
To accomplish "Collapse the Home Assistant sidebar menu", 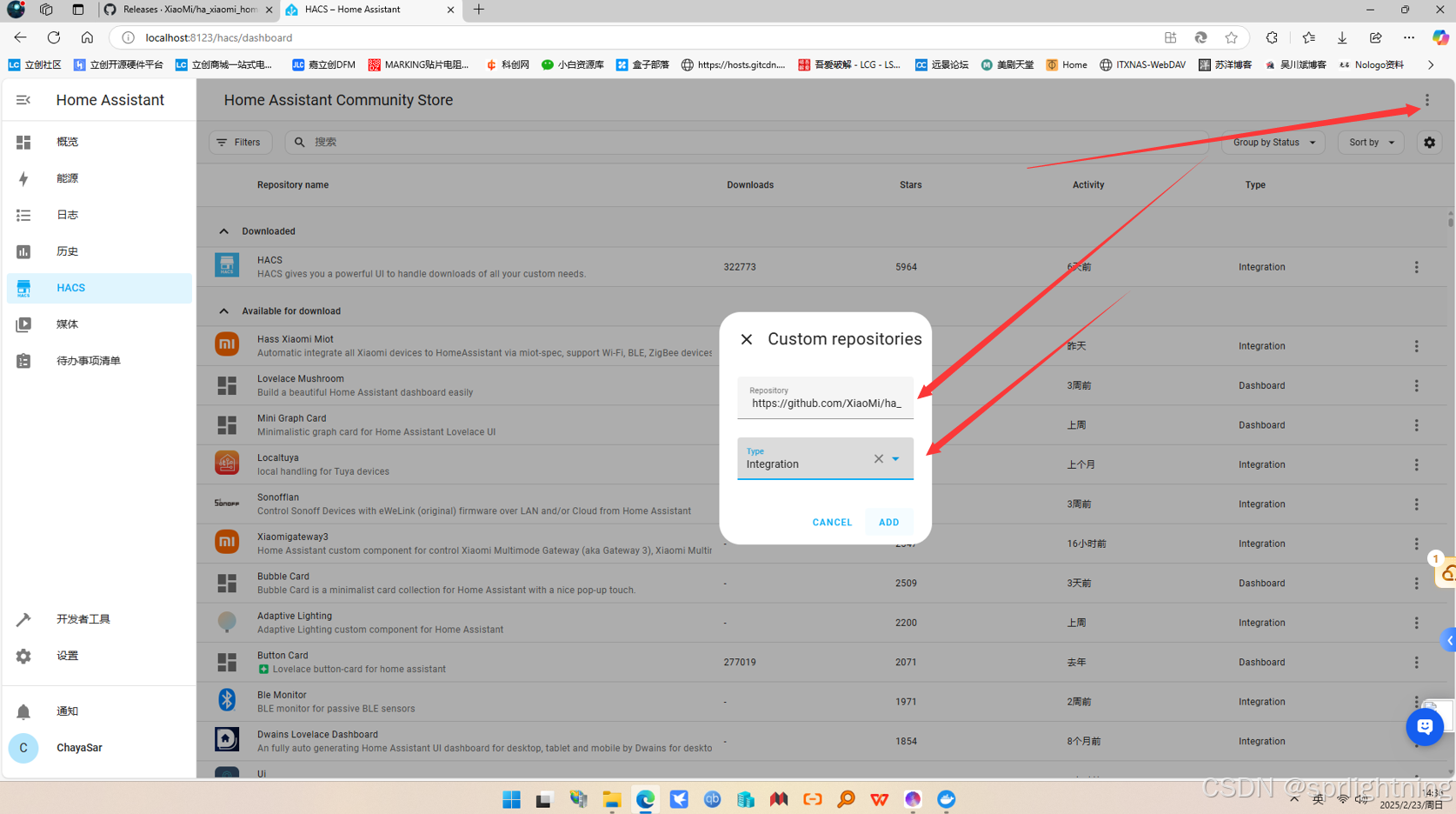I will tap(23, 100).
